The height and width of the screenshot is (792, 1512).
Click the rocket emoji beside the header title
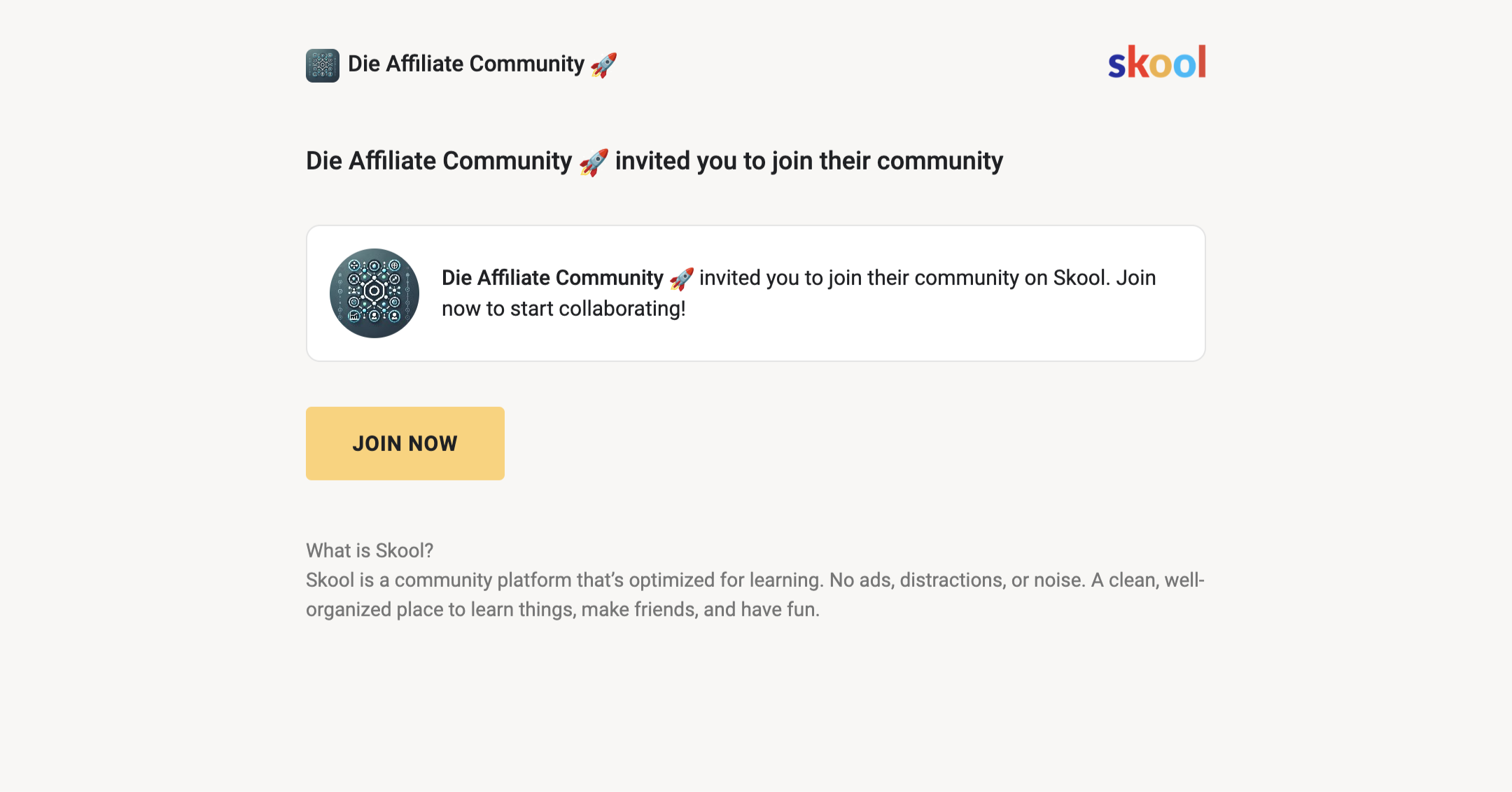(603, 64)
